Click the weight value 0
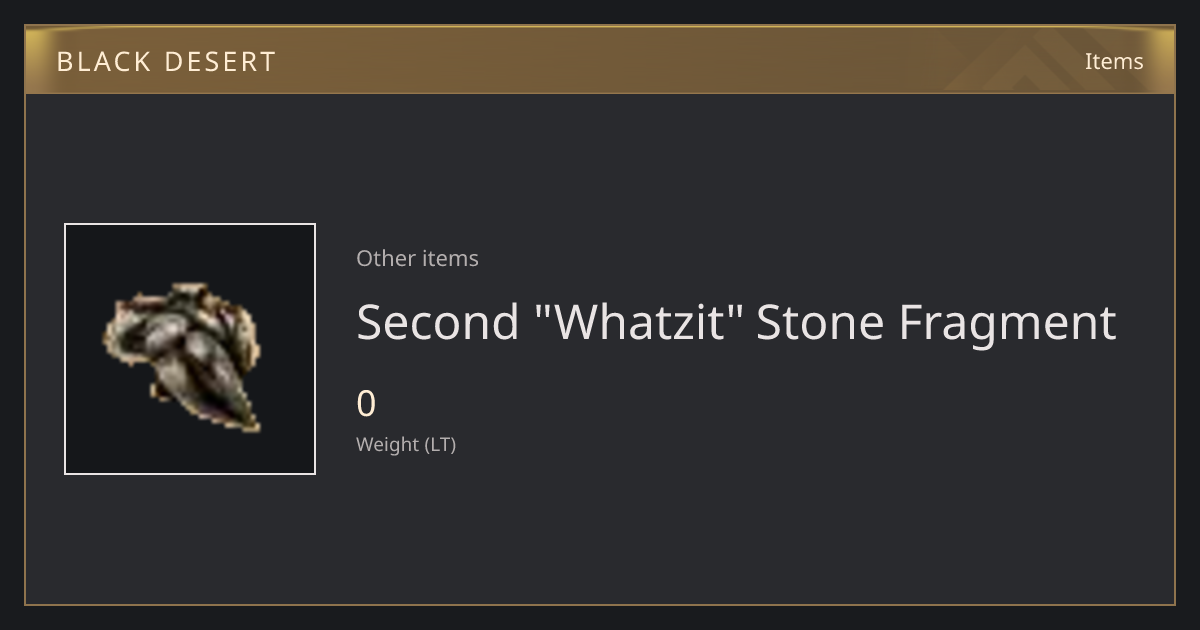The height and width of the screenshot is (630, 1200). point(366,404)
